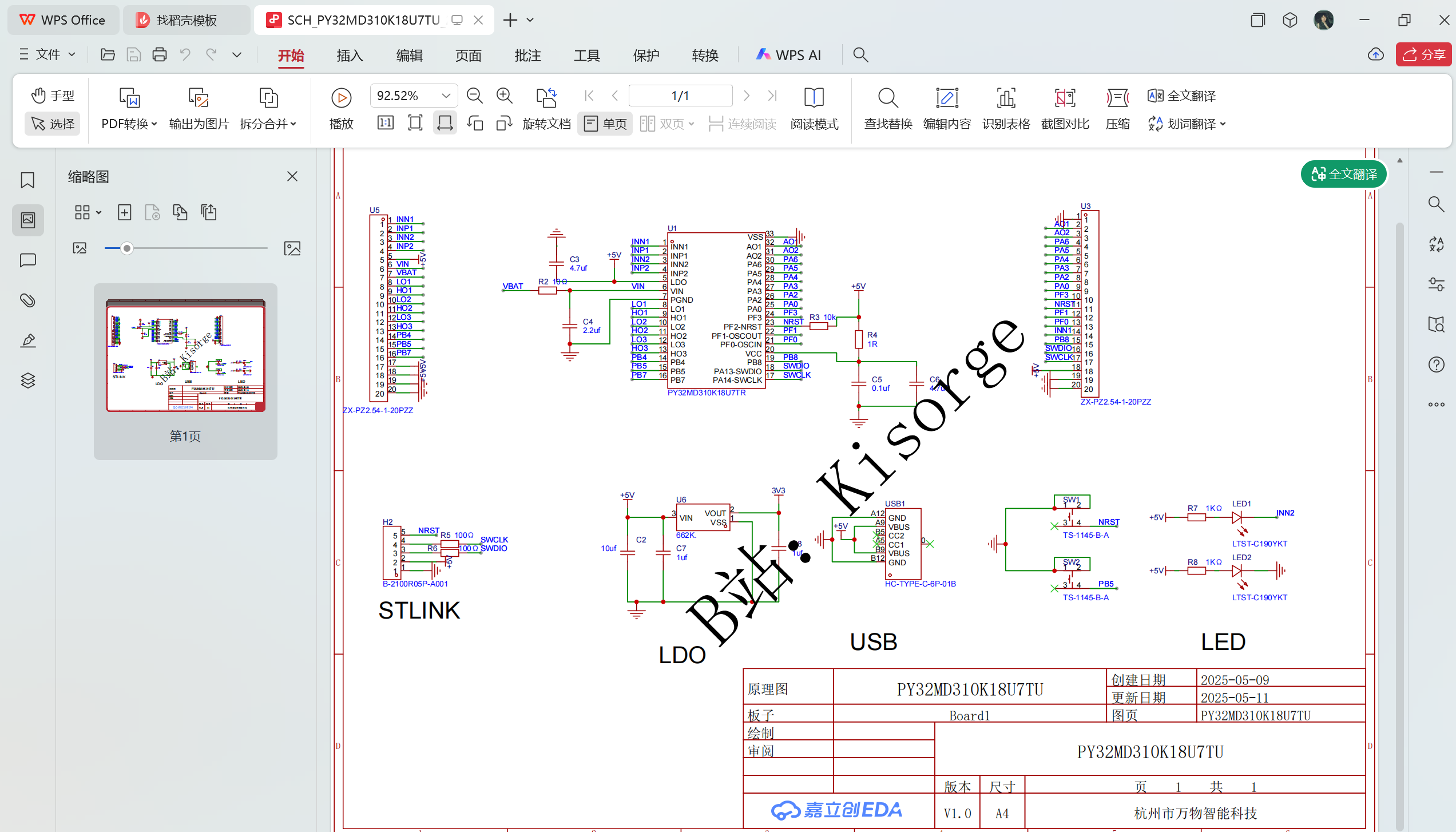Viewport: 1456px width, 832px height.
Task: Activate the Select tool mode
Action: pos(53,124)
